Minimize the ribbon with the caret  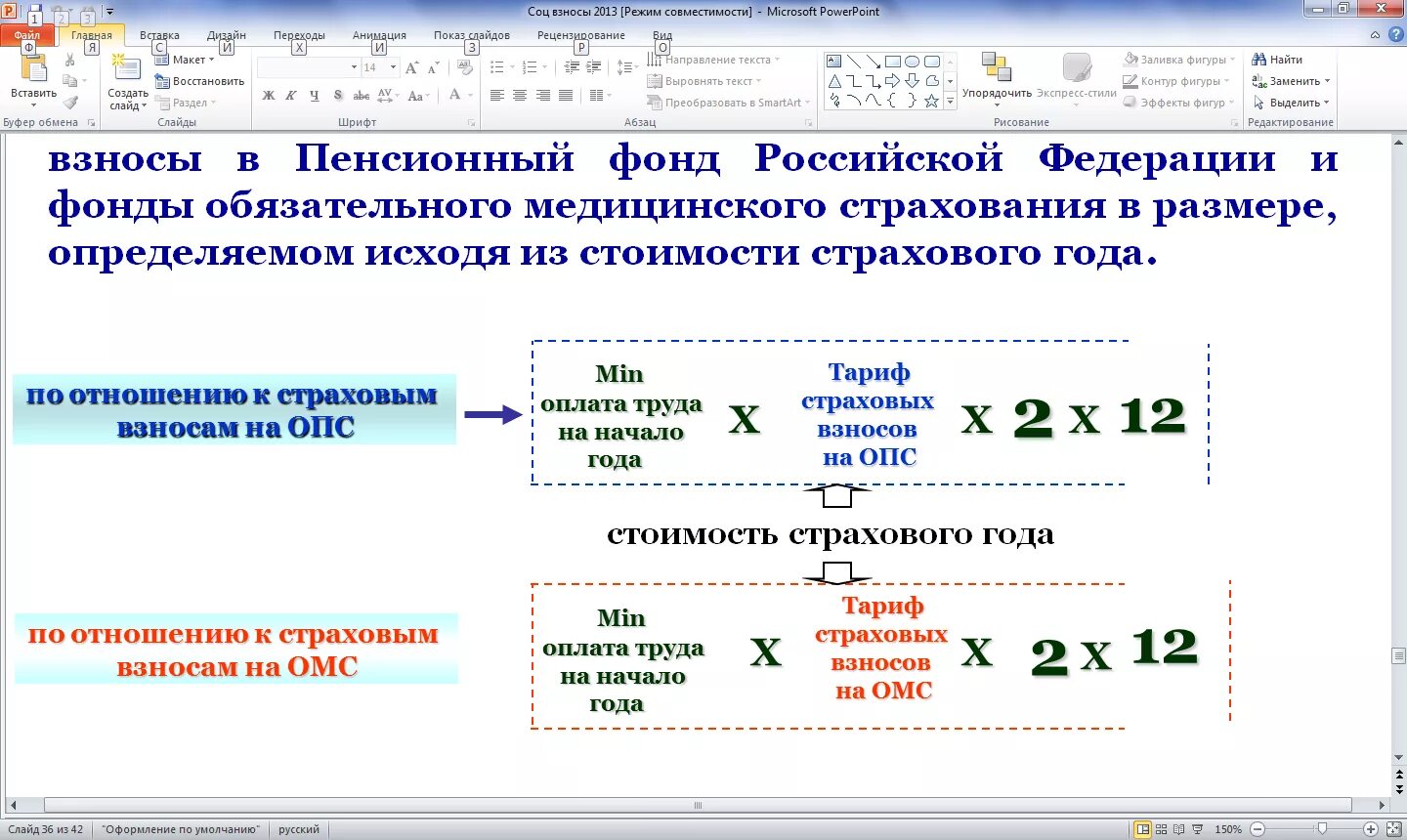[x=1376, y=35]
